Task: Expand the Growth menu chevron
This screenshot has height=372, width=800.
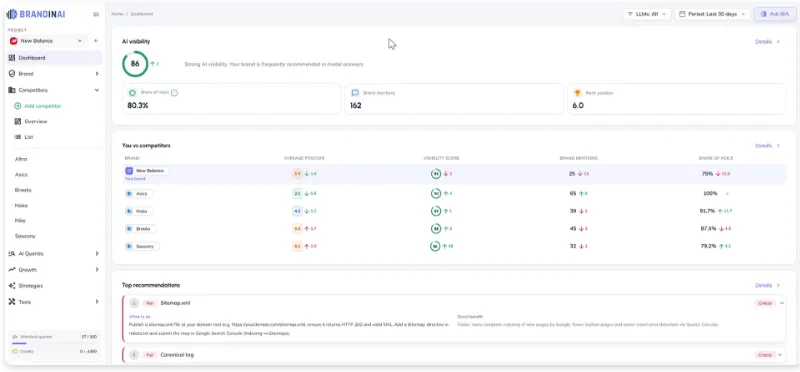Action: tap(97, 269)
